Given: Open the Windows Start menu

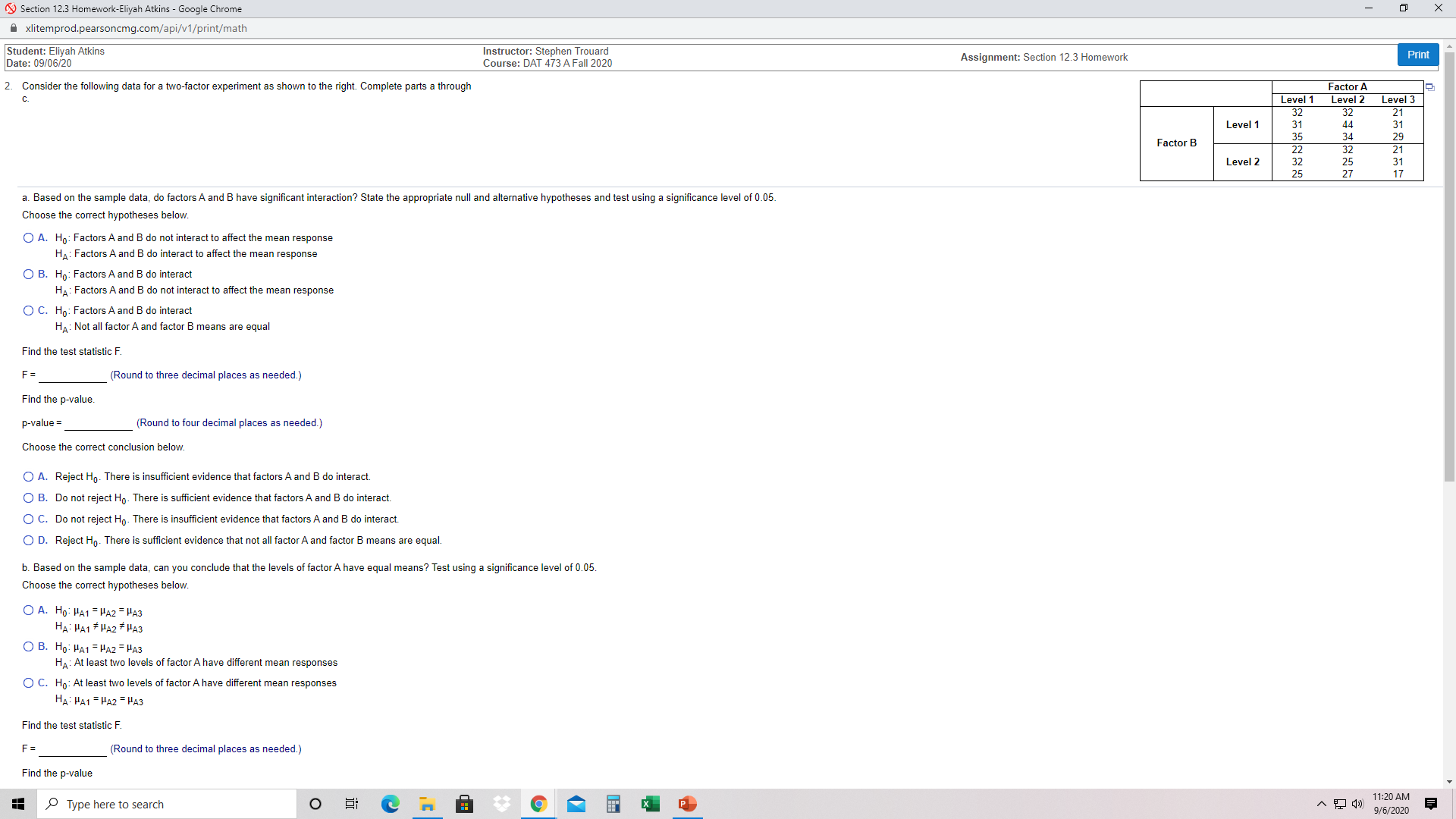Looking at the screenshot, I should coord(18,804).
